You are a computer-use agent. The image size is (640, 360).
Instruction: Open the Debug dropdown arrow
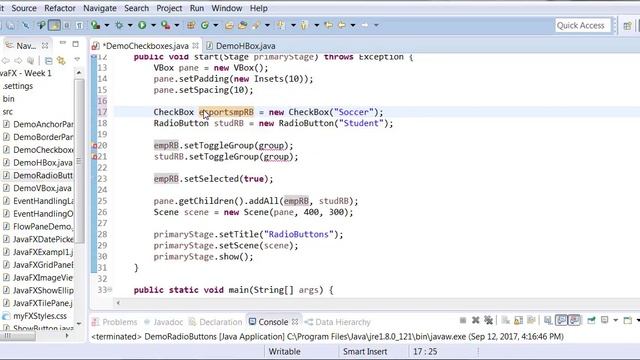point(130,25)
